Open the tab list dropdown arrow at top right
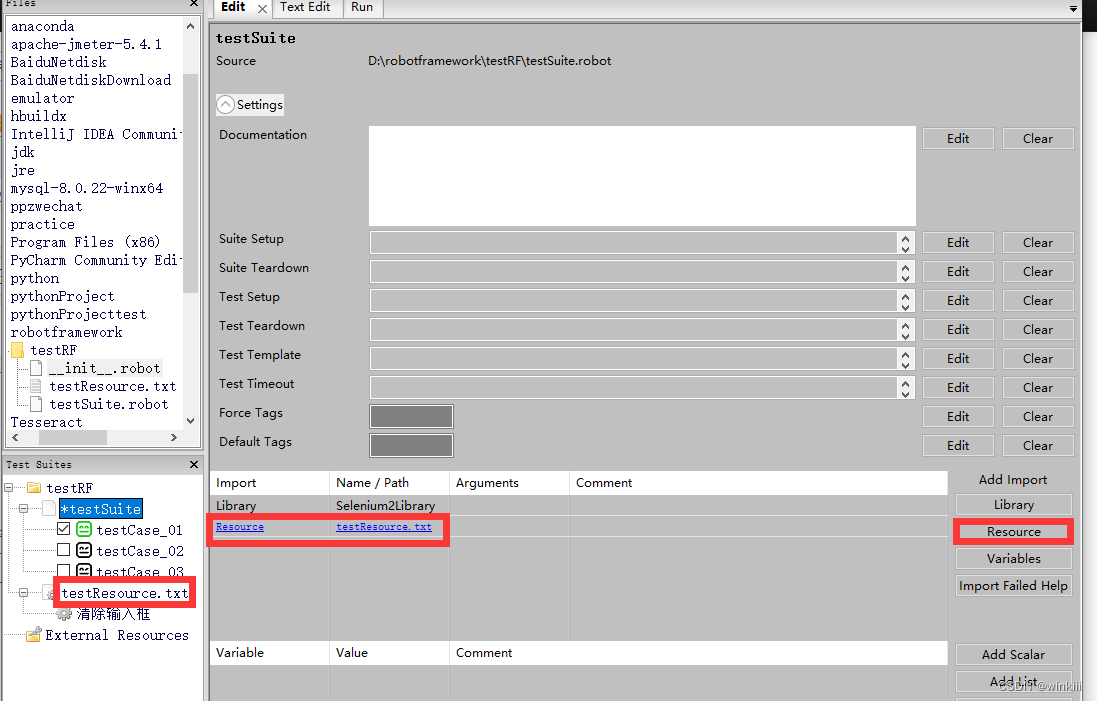 pyautogui.click(x=1073, y=8)
